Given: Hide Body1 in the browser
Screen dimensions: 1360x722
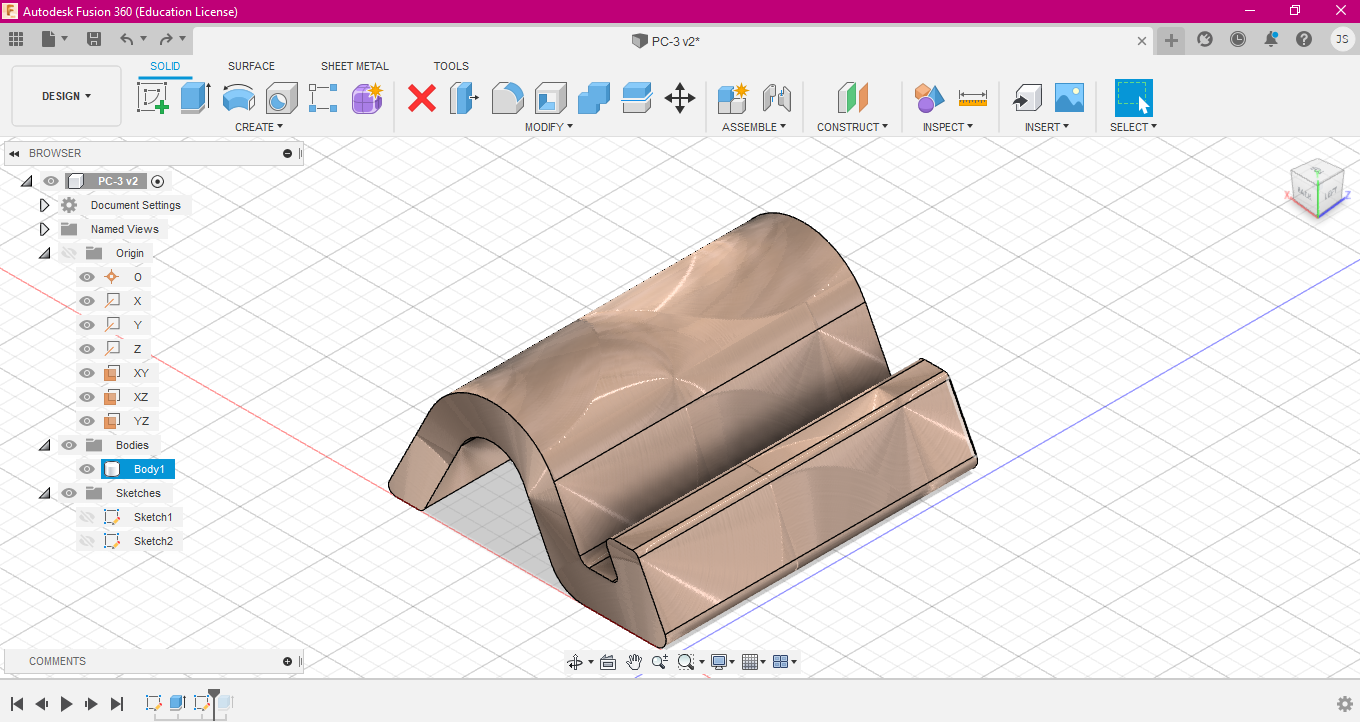Looking at the screenshot, I should (x=87, y=469).
